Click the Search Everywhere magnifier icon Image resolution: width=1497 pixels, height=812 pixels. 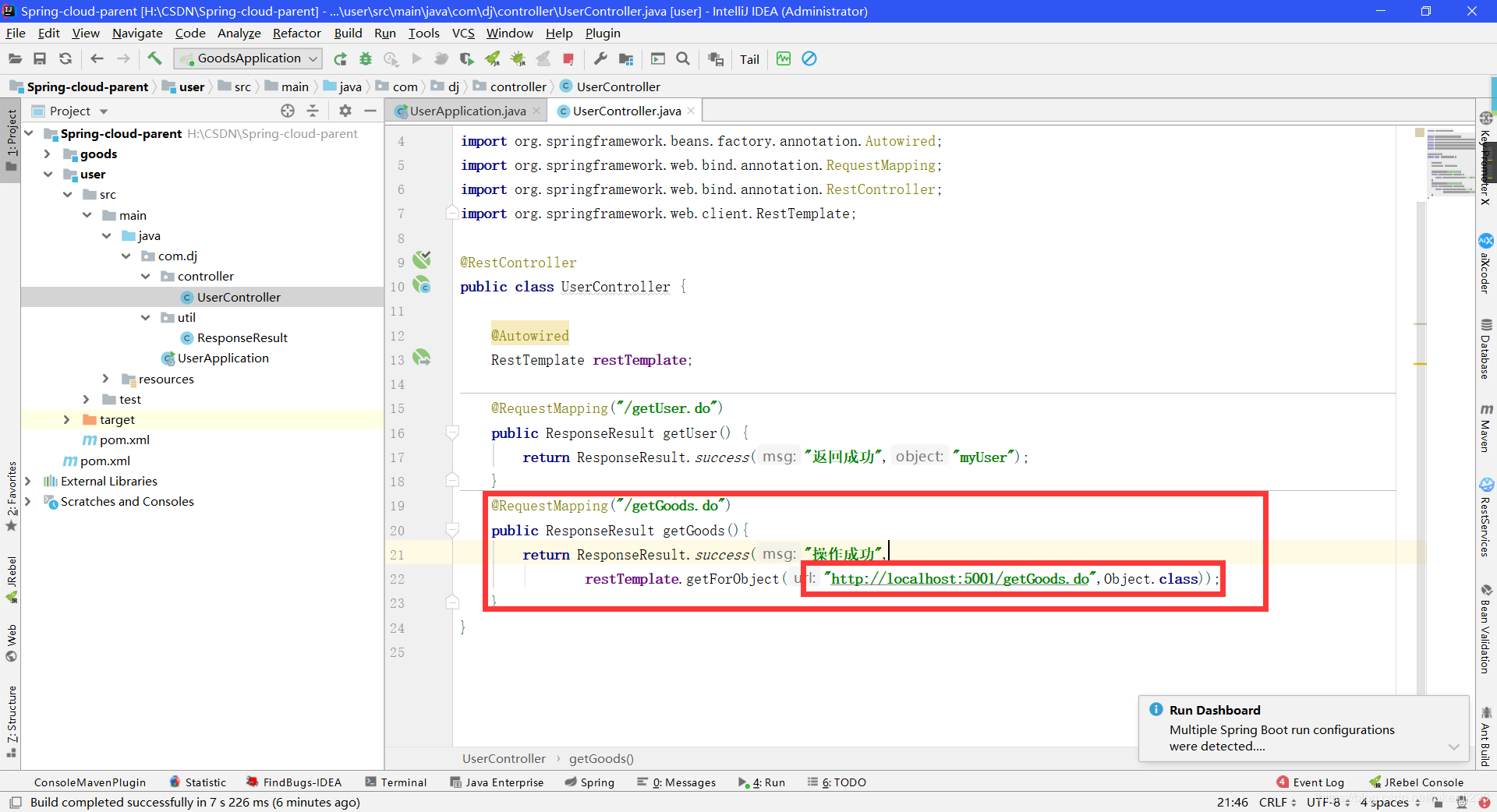683,58
